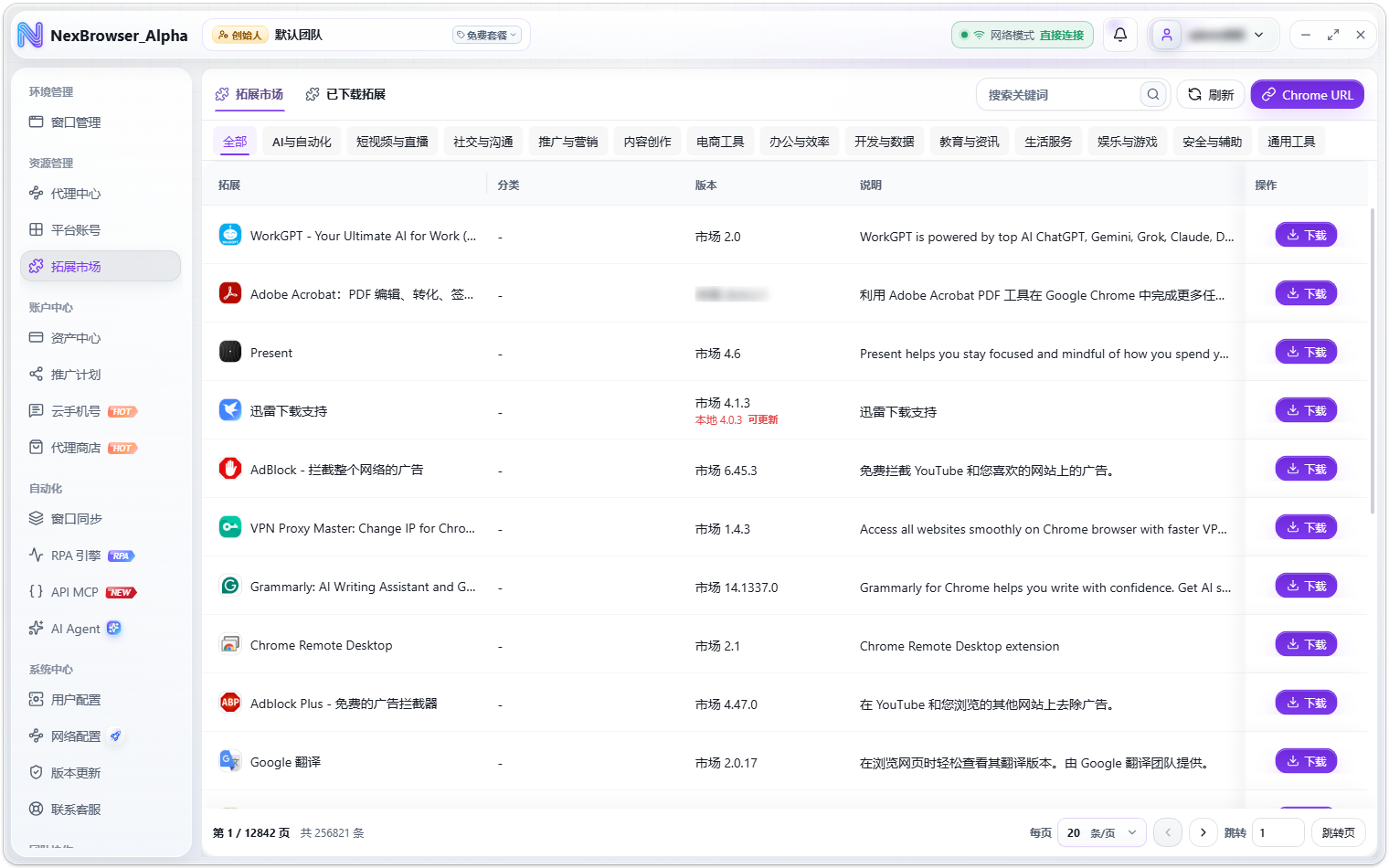Click the Chrome URL button
Image resolution: width=1389 pixels, height=868 pixels.
coord(1307,94)
